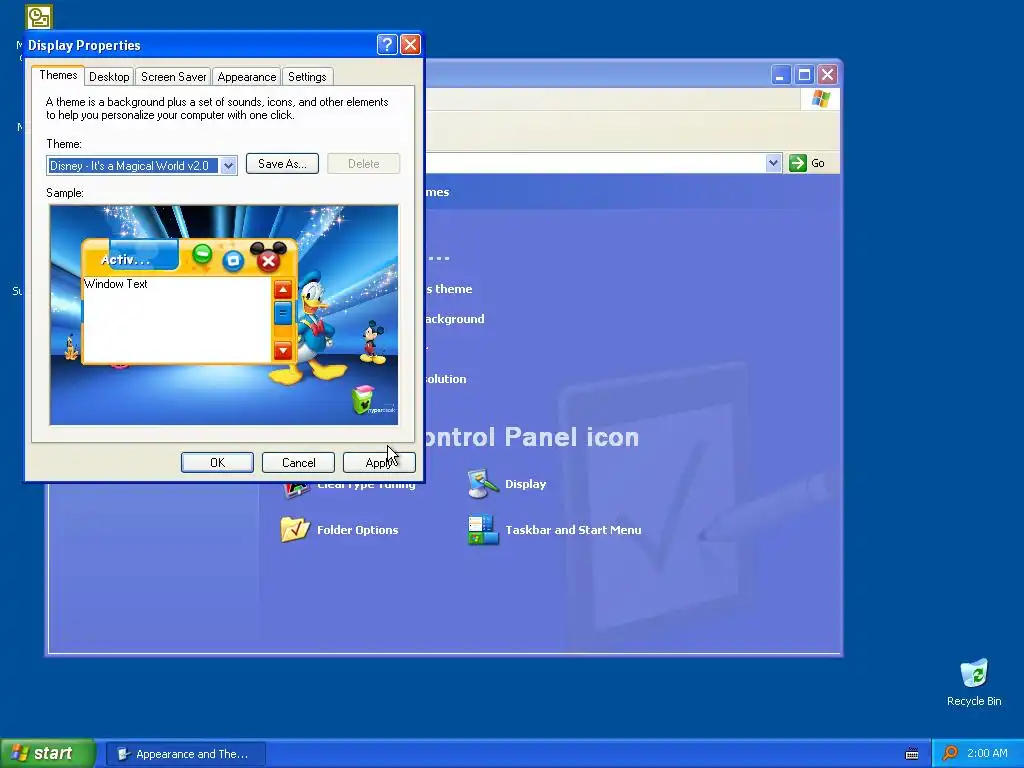Switch to the Settings tab

click(307, 77)
